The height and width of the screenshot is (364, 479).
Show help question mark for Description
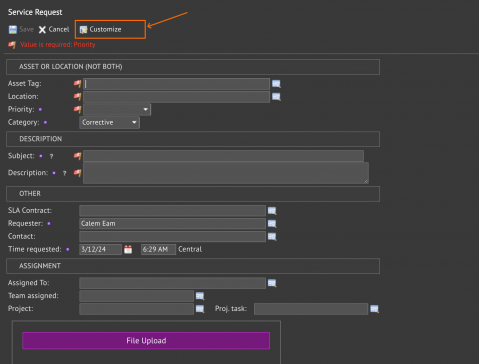click(x=64, y=173)
